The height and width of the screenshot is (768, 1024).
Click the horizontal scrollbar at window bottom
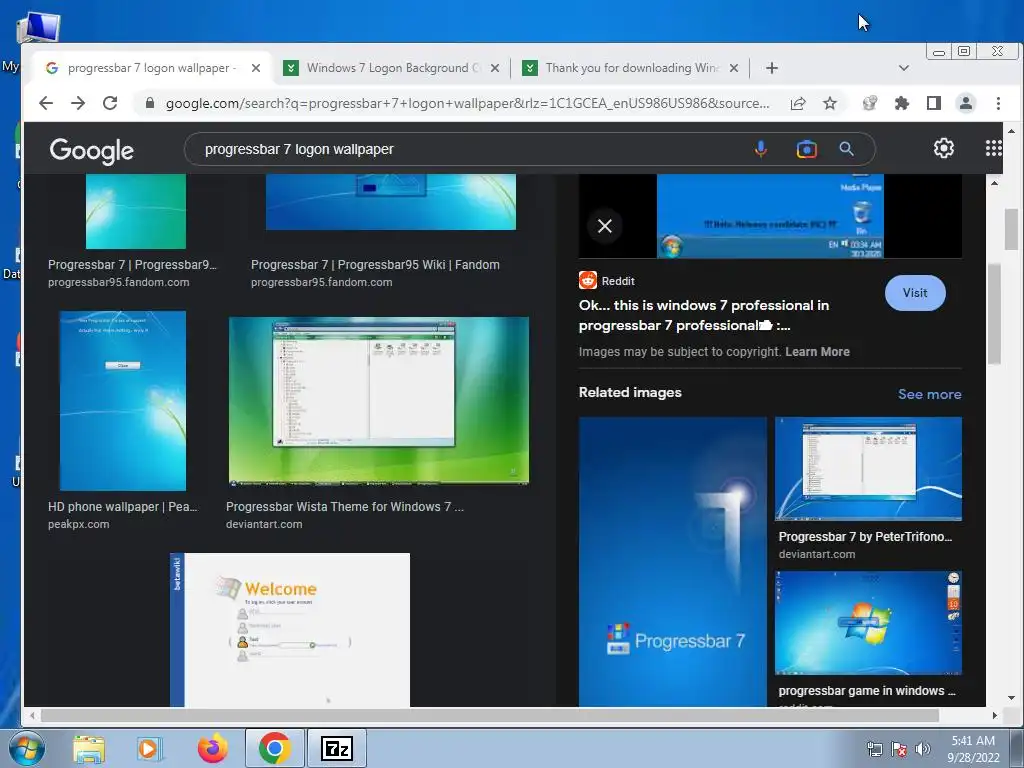click(490, 715)
